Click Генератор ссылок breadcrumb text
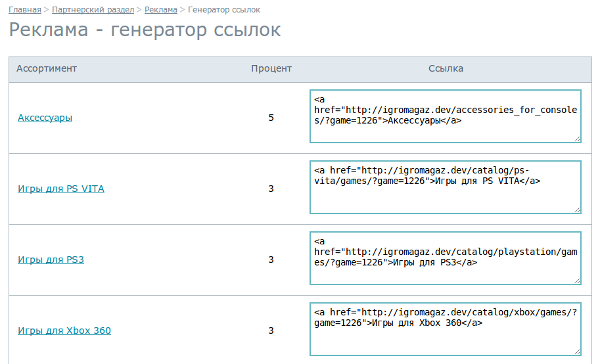This screenshot has height=364, width=600. (224, 10)
